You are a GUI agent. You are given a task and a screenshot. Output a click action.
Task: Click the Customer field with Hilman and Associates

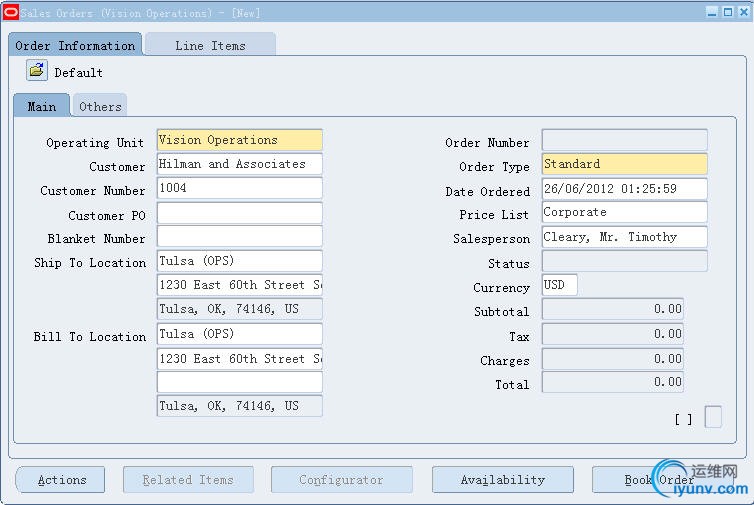coord(239,164)
